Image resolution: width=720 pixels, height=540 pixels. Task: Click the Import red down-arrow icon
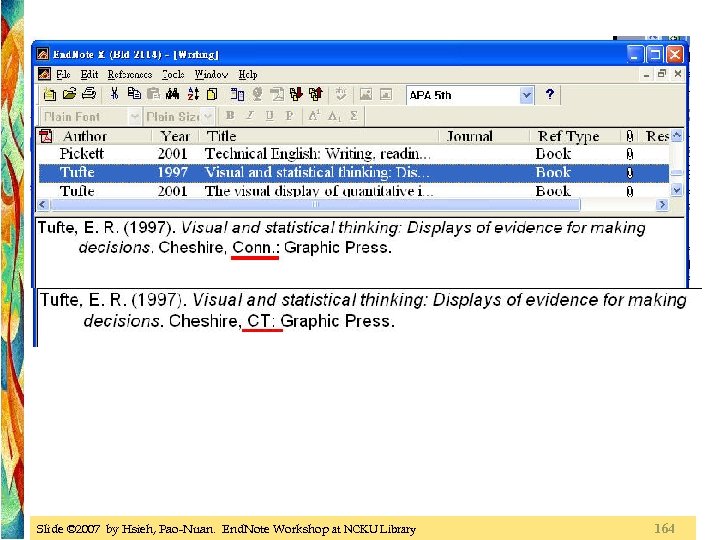tap(296, 94)
